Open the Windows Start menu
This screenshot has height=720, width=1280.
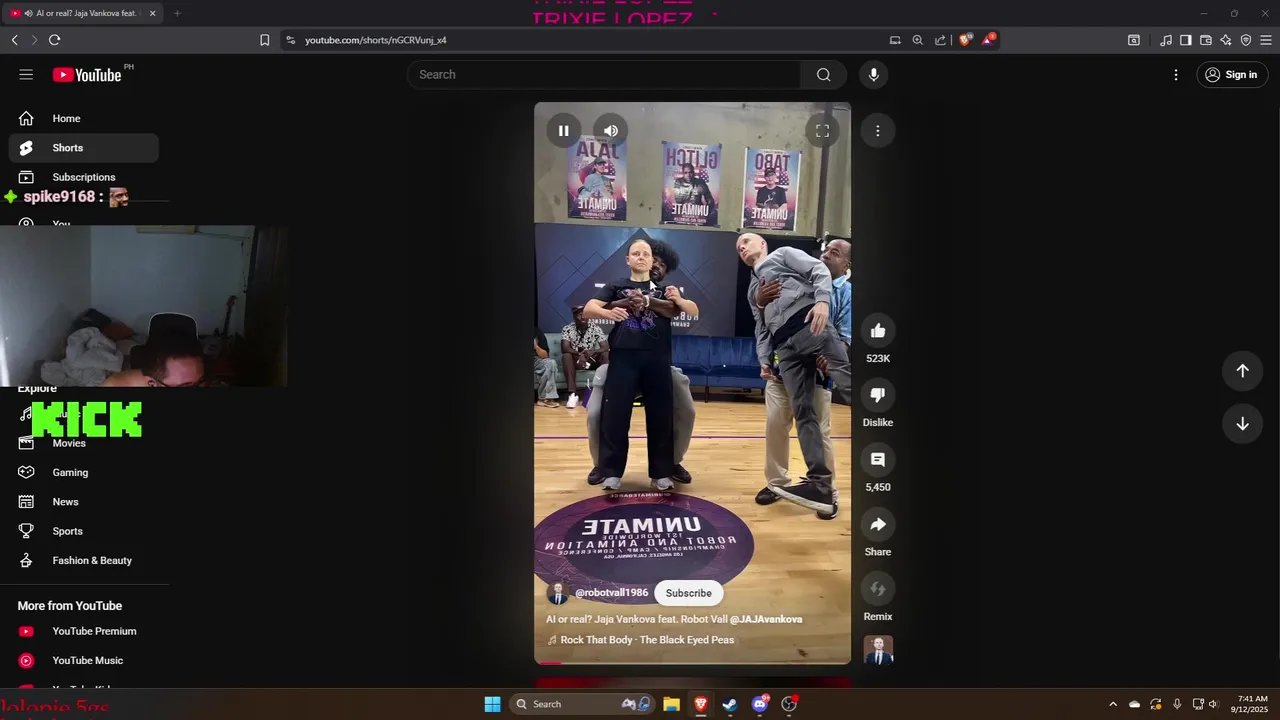click(492, 704)
